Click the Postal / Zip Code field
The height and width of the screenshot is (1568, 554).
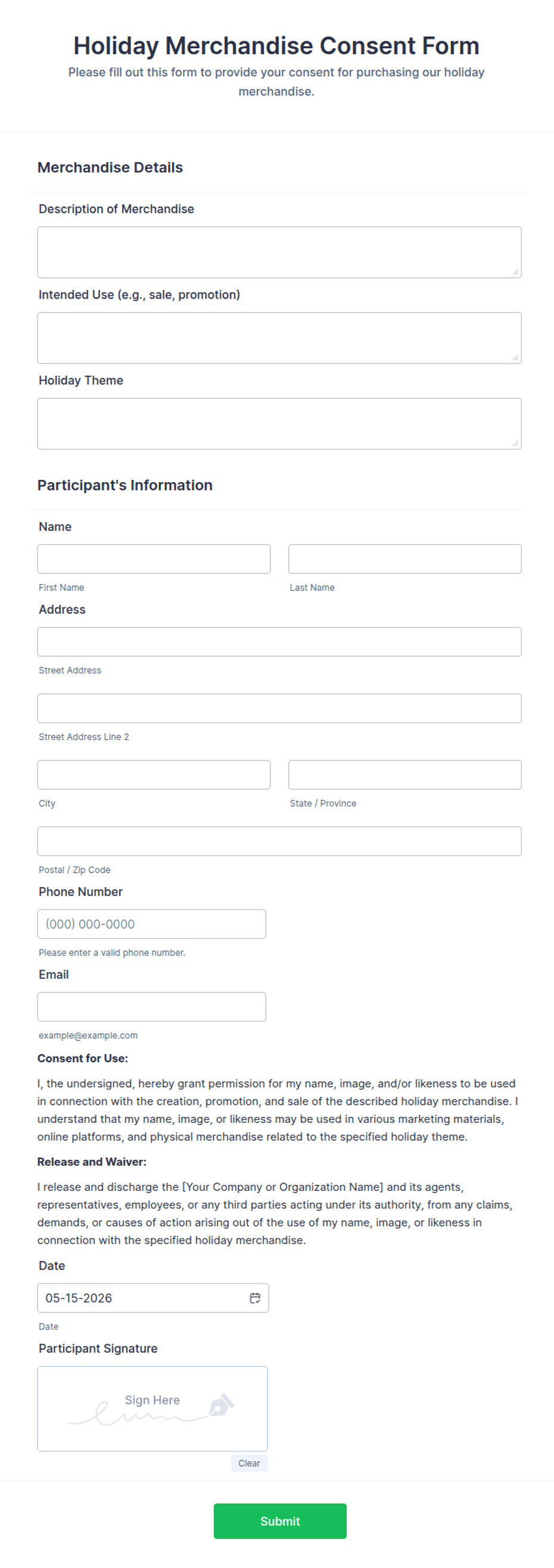pos(279,842)
